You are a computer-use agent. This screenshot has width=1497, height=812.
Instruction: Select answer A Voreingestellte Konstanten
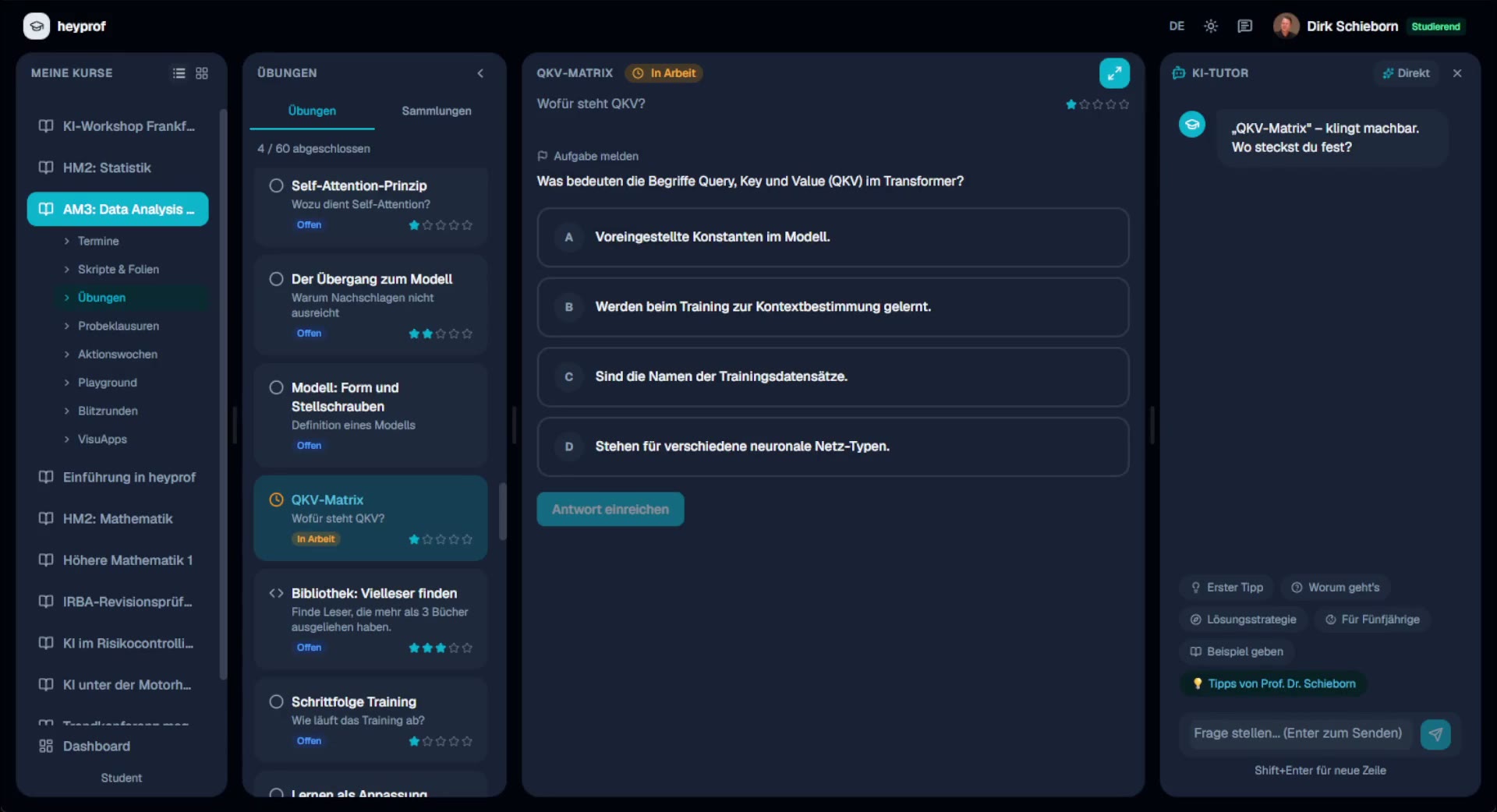[x=833, y=238]
